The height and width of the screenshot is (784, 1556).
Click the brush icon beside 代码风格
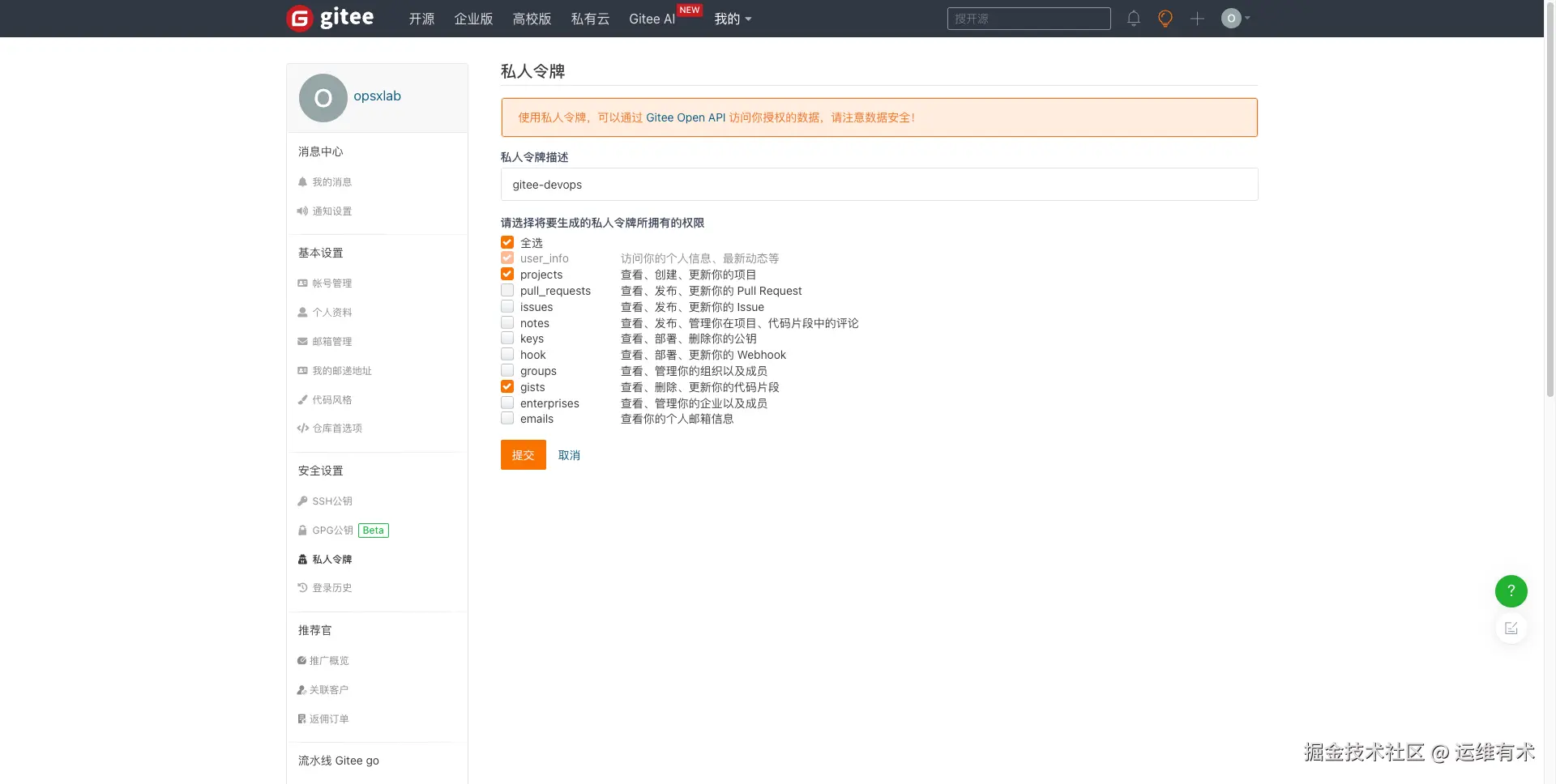click(302, 400)
